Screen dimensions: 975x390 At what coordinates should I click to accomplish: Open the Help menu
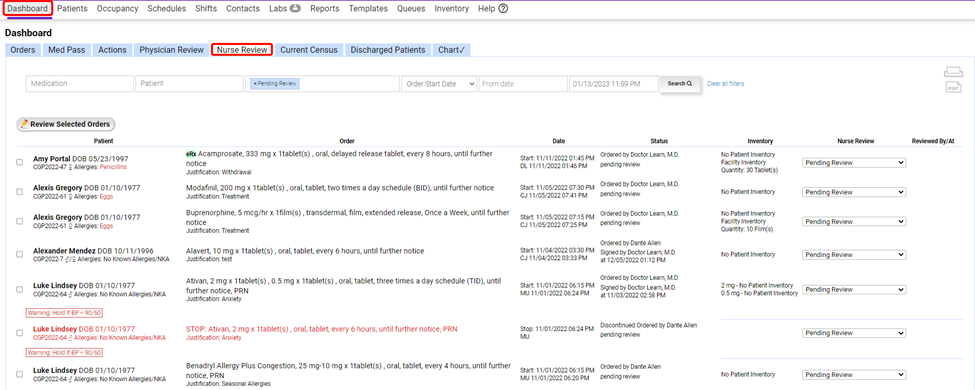point(493,9)
